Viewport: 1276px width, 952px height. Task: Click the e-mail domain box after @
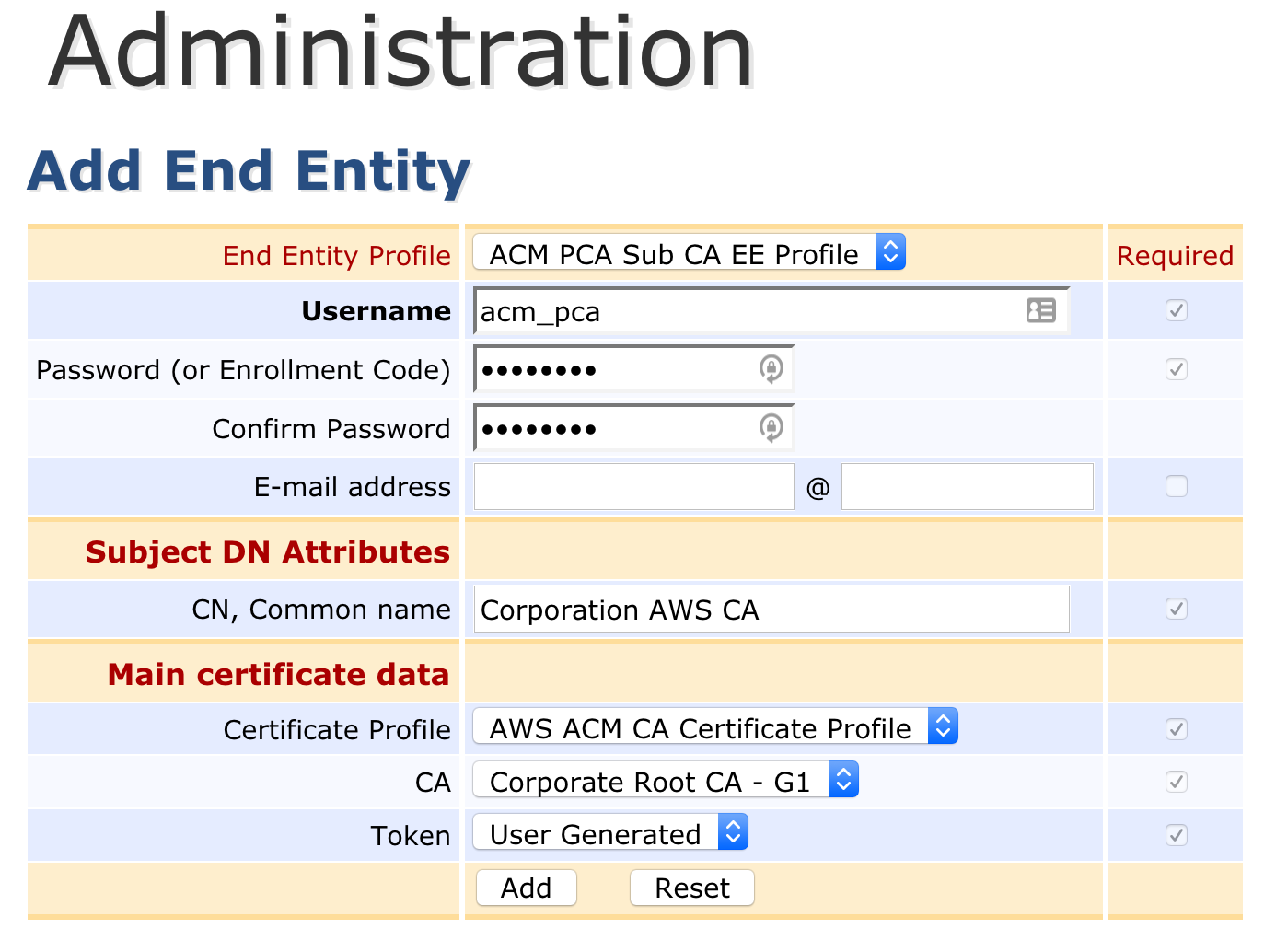pos(967,487)
